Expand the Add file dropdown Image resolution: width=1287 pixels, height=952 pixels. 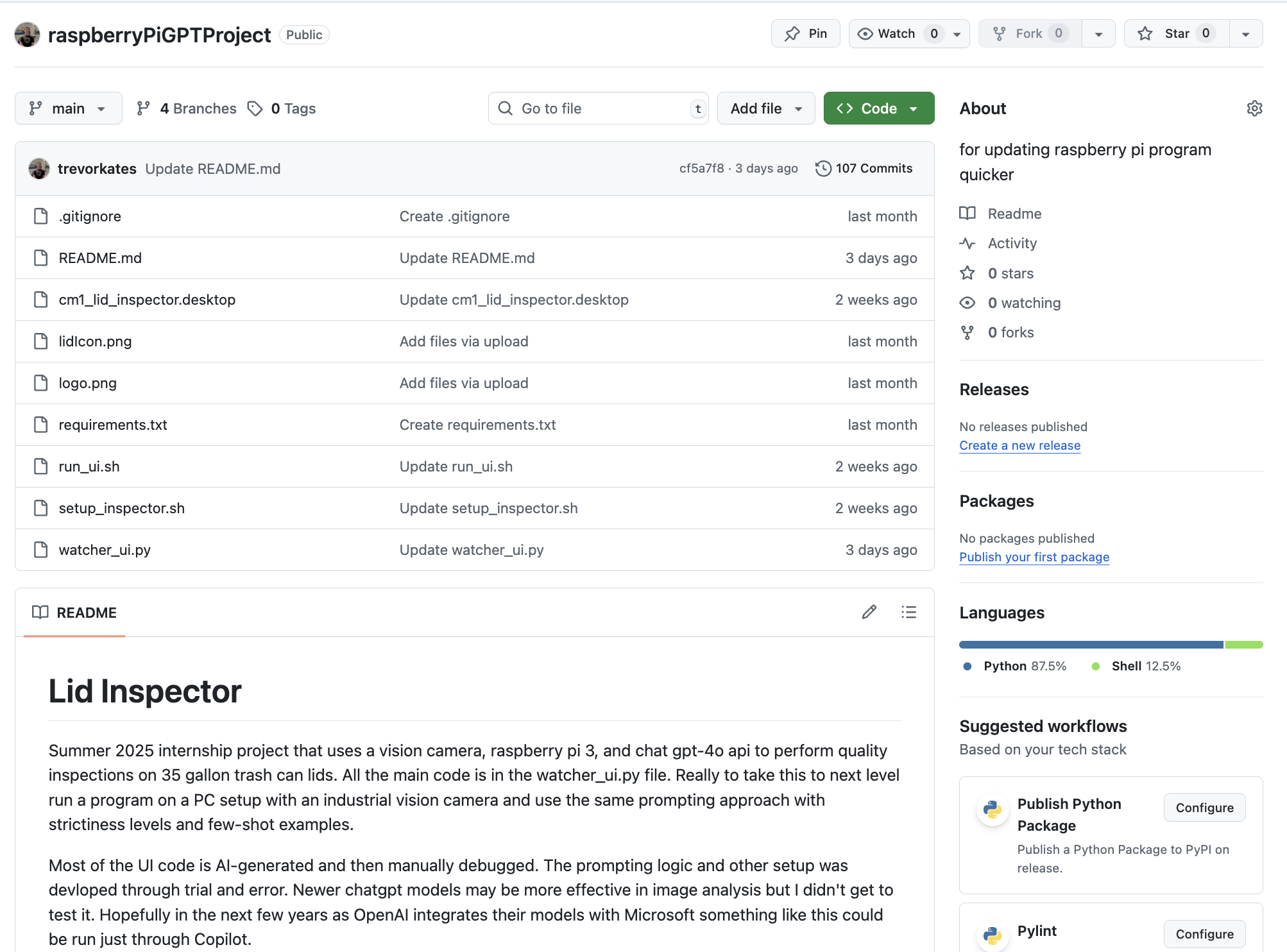(766, 108)
